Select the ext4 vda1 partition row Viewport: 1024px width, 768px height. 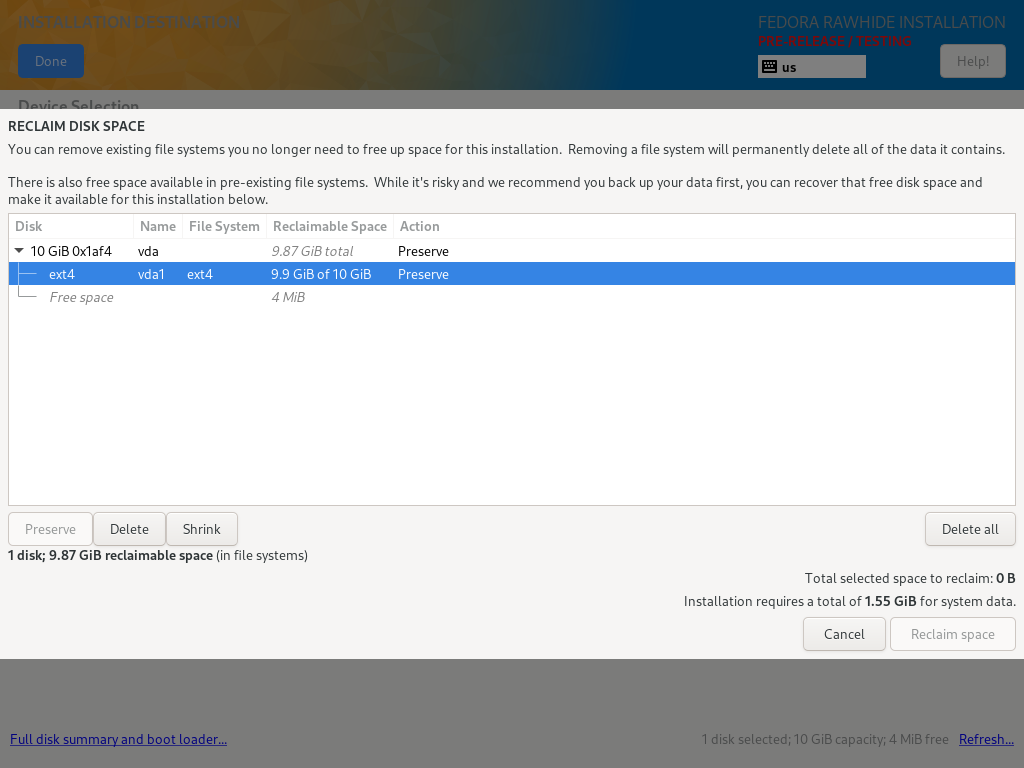click(512, 274)
